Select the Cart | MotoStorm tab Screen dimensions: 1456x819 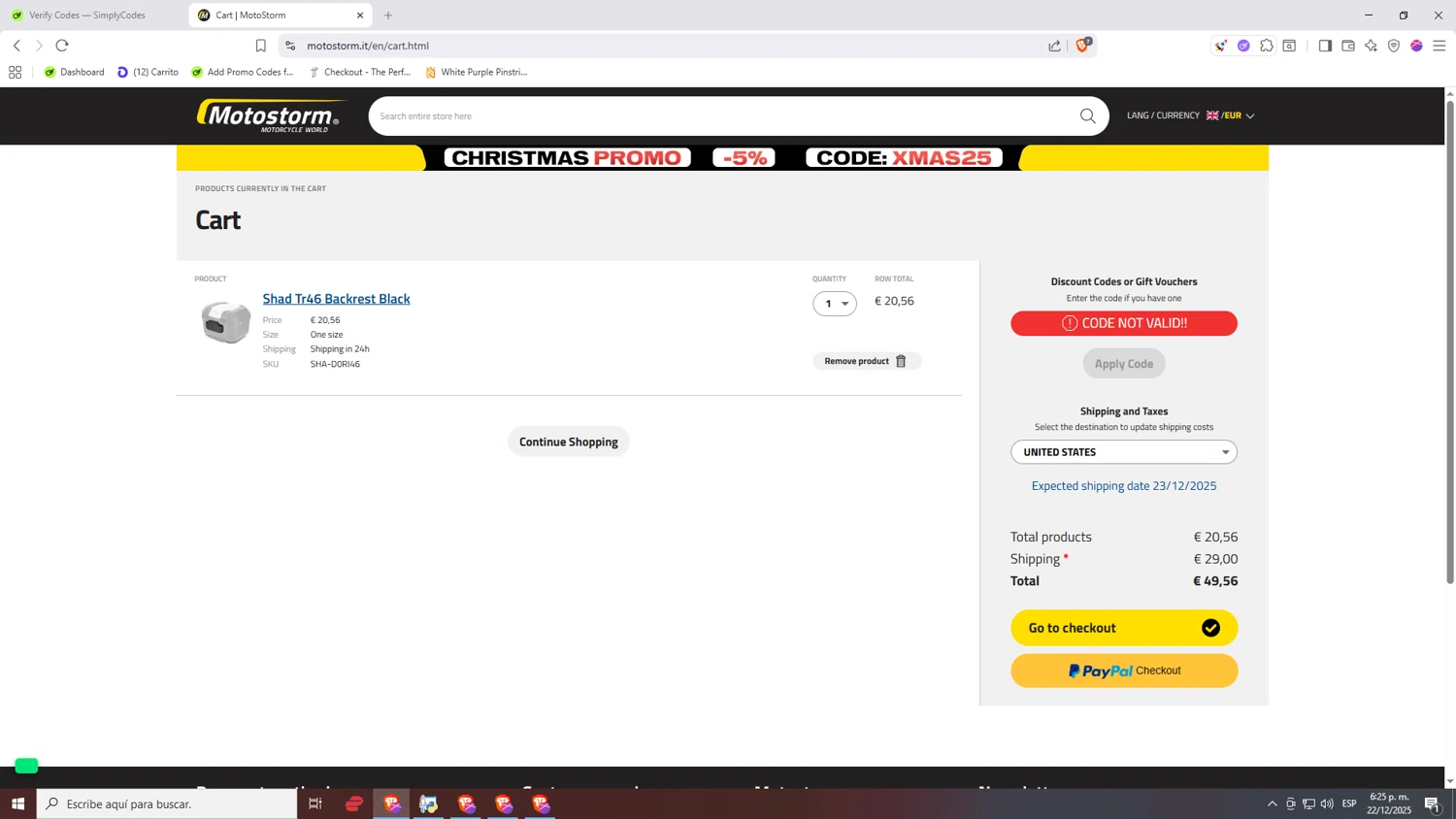click(x=281, y=16)
